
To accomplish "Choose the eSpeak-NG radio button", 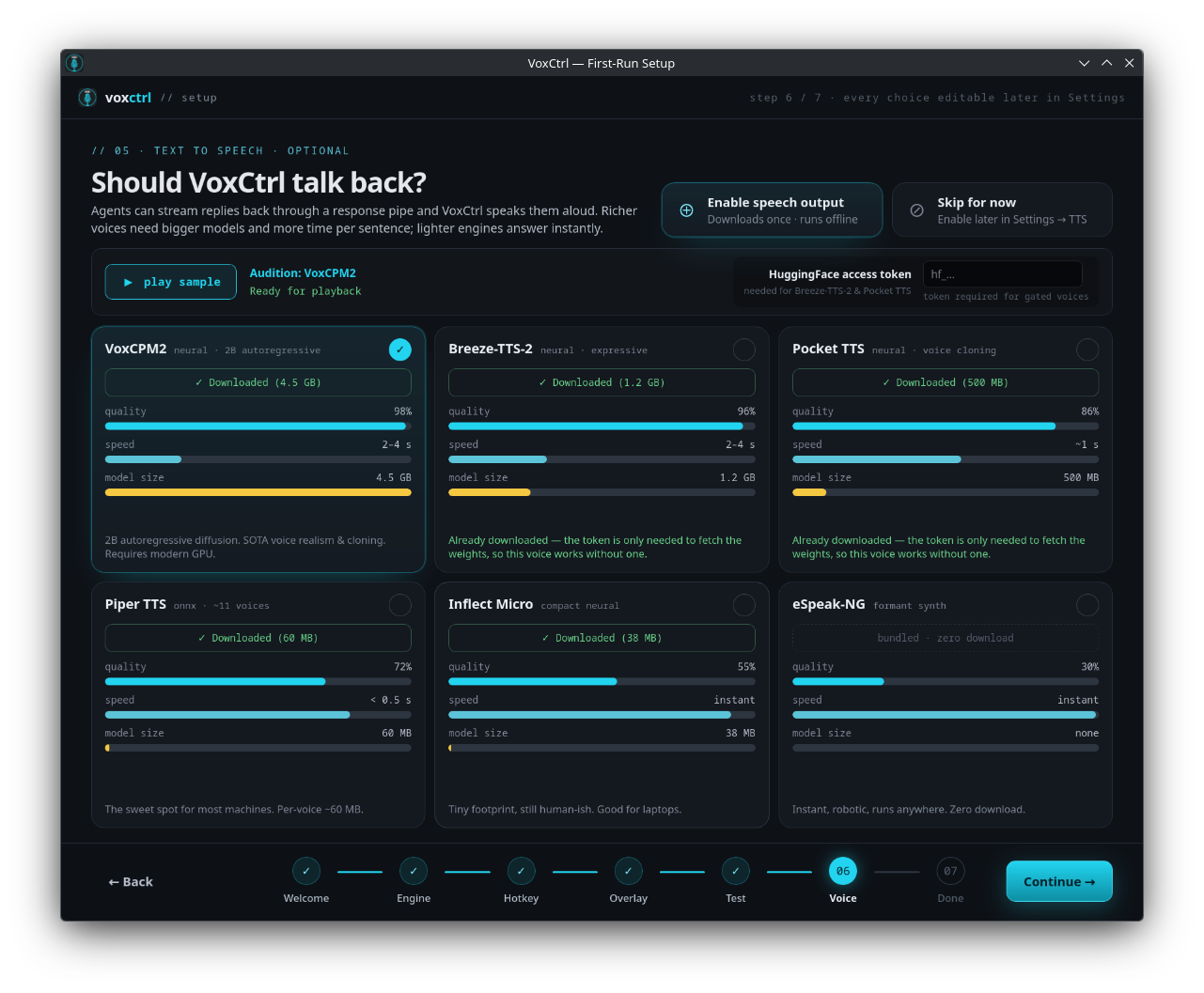I will [1087, 605].
